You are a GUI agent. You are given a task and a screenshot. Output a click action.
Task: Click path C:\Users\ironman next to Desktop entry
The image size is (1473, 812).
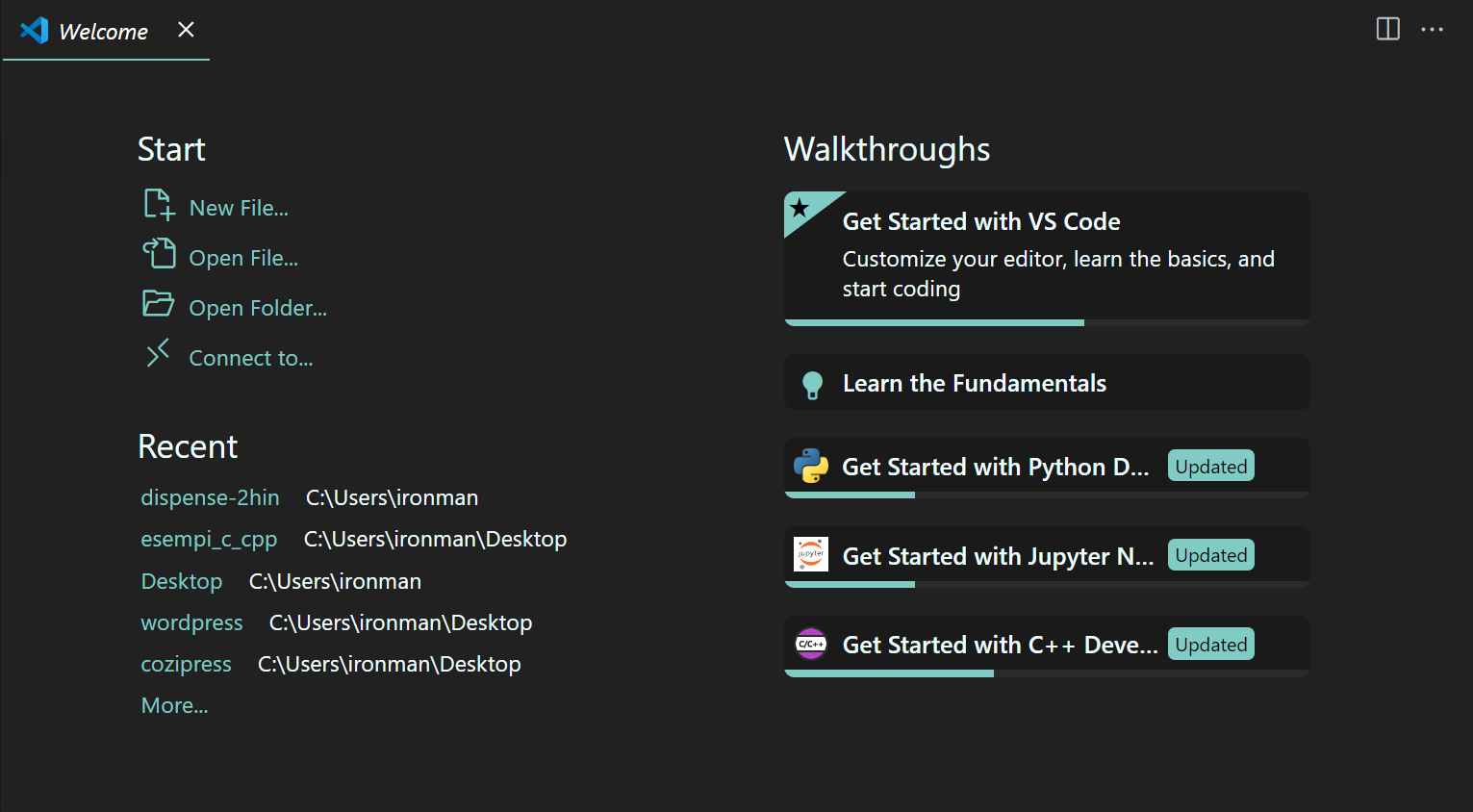335,581
